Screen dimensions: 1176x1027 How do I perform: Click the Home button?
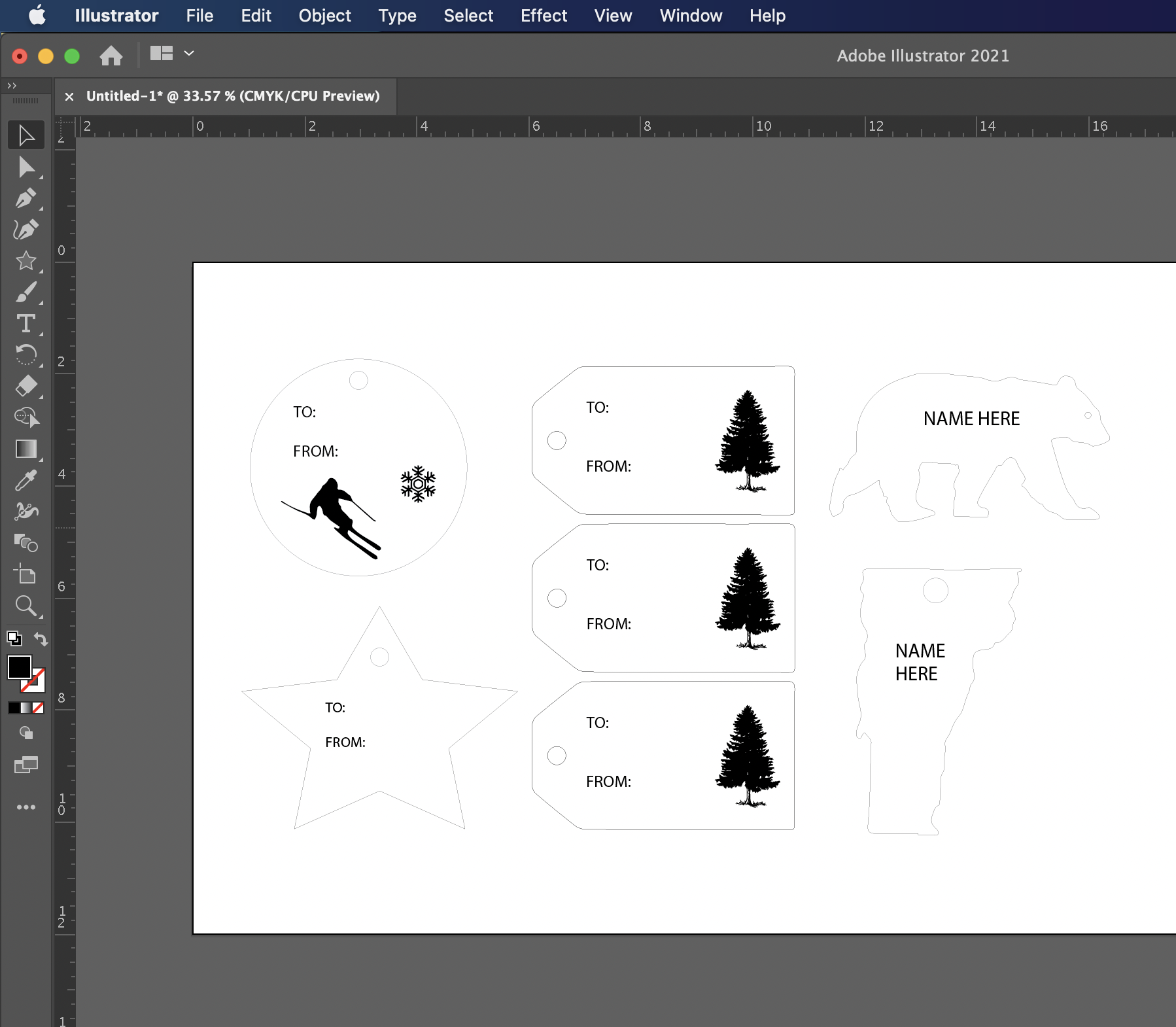[111, 56]
